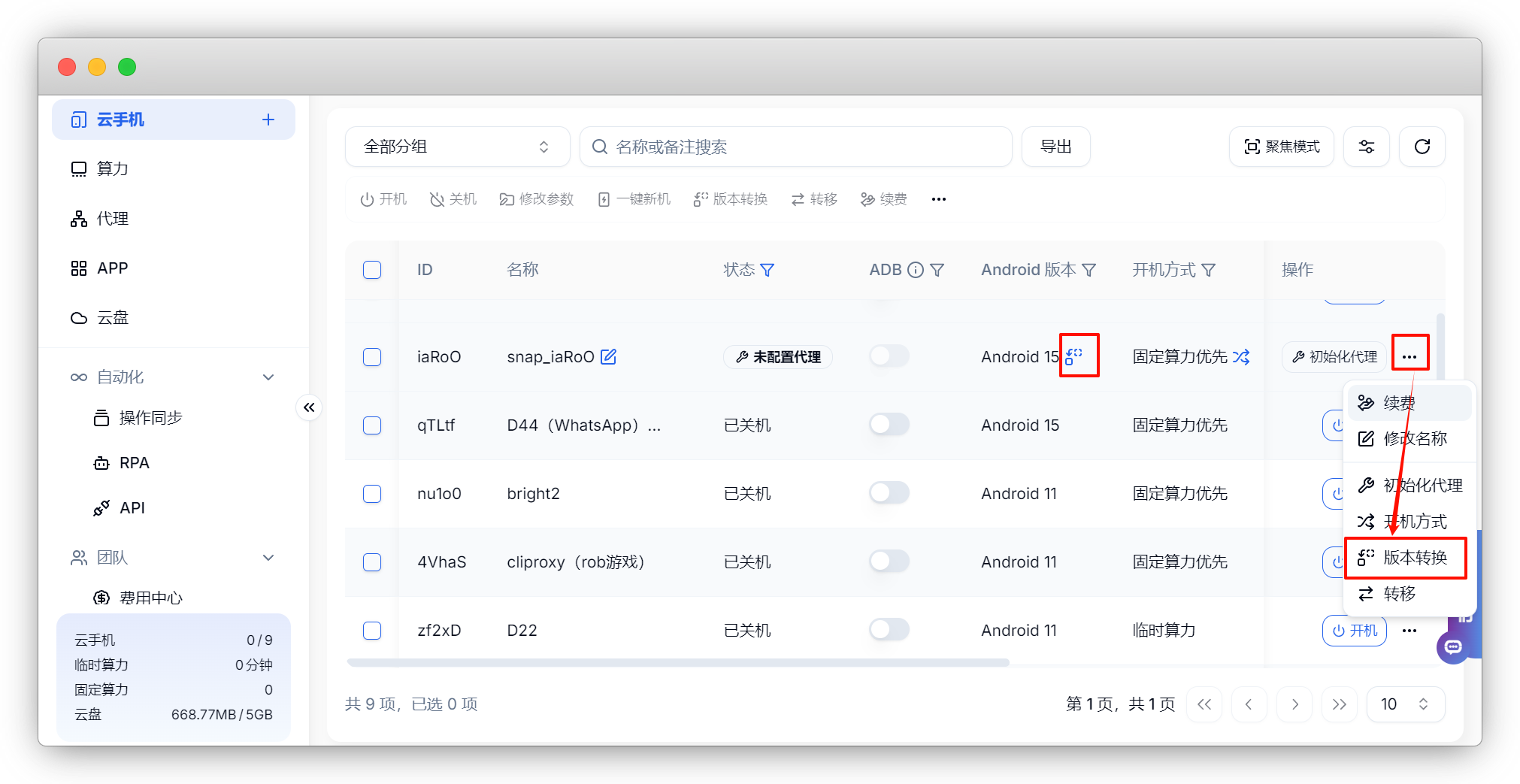The width and height of the screenshot is (1520, 784).
Task: Click the 开机 button for zf2xD
Action: click(x=1355, y=631)
